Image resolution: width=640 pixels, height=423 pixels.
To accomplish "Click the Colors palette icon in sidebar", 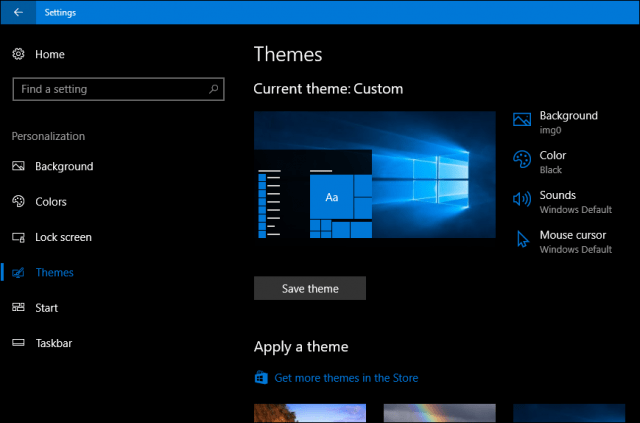I will pos(18,201).
